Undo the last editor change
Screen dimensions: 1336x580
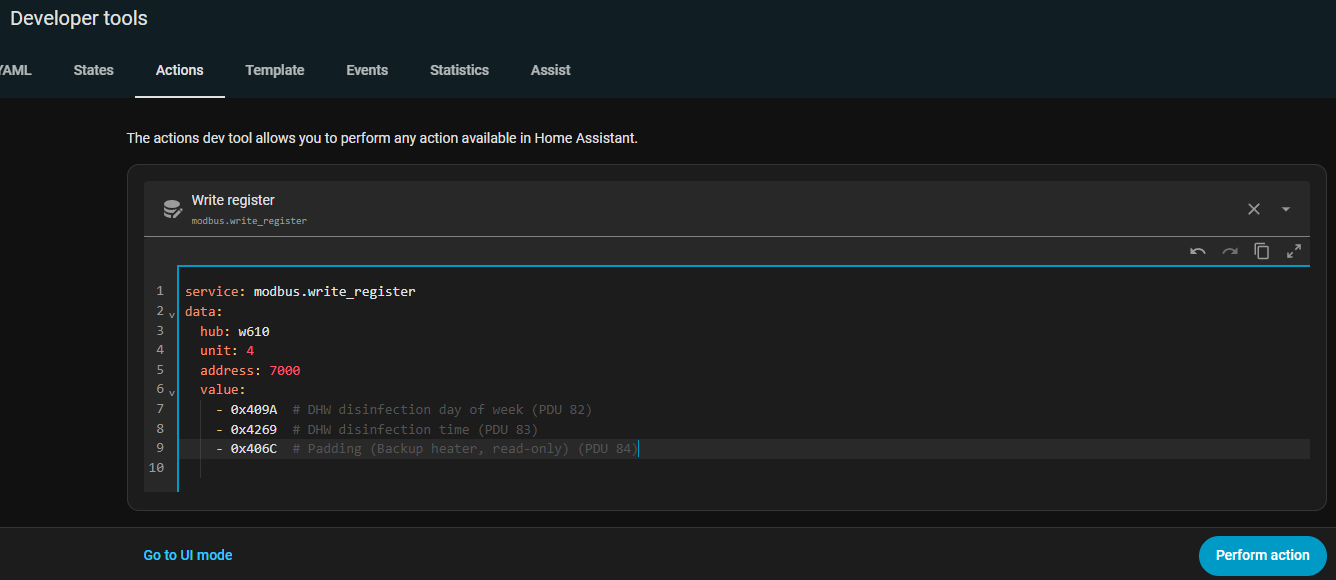pyautogui.click(x=1197, y=251)
